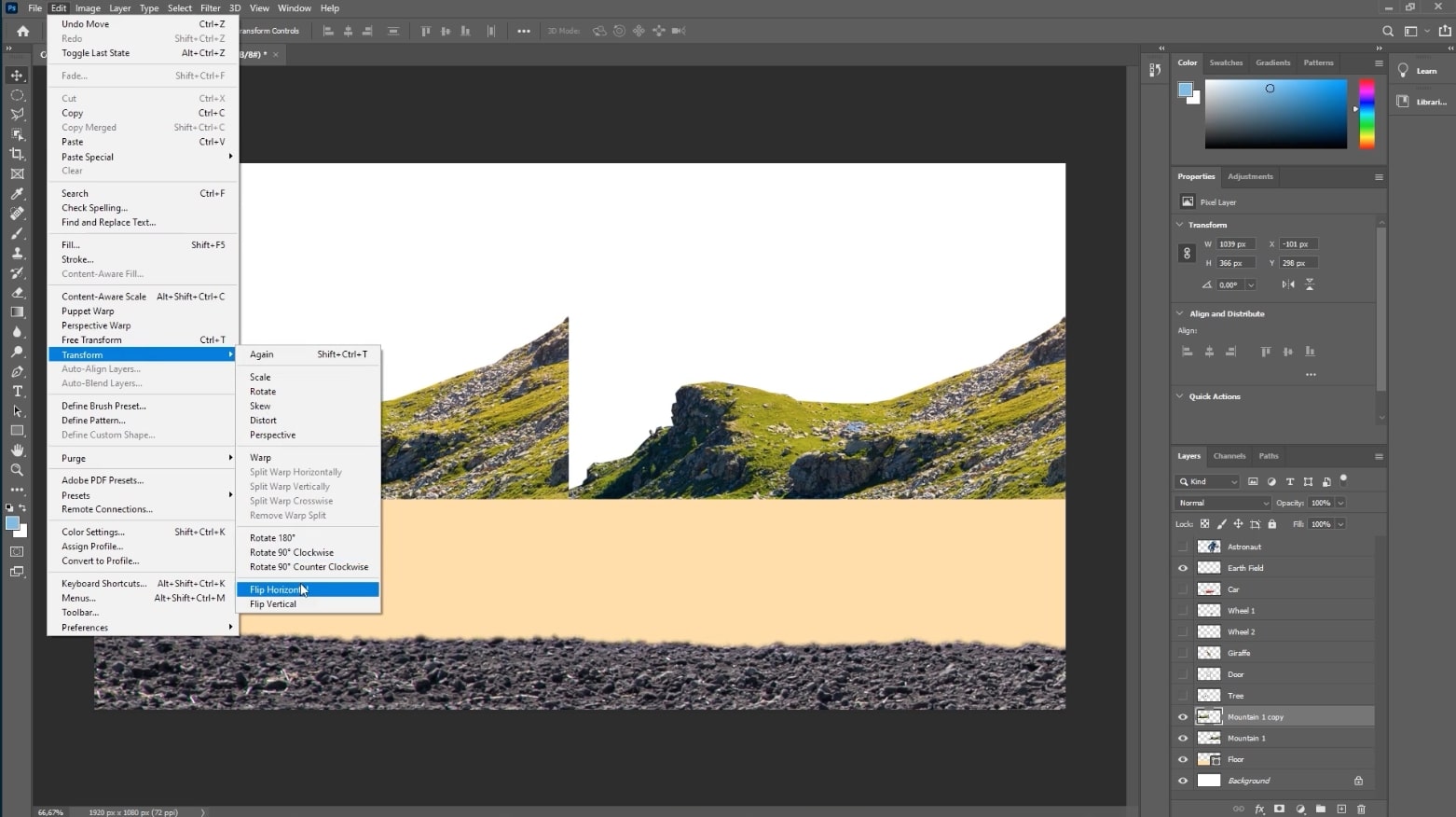Select the Lasso tool
The width and height of the screenshot is (1456, 817).
pos(16,114)
